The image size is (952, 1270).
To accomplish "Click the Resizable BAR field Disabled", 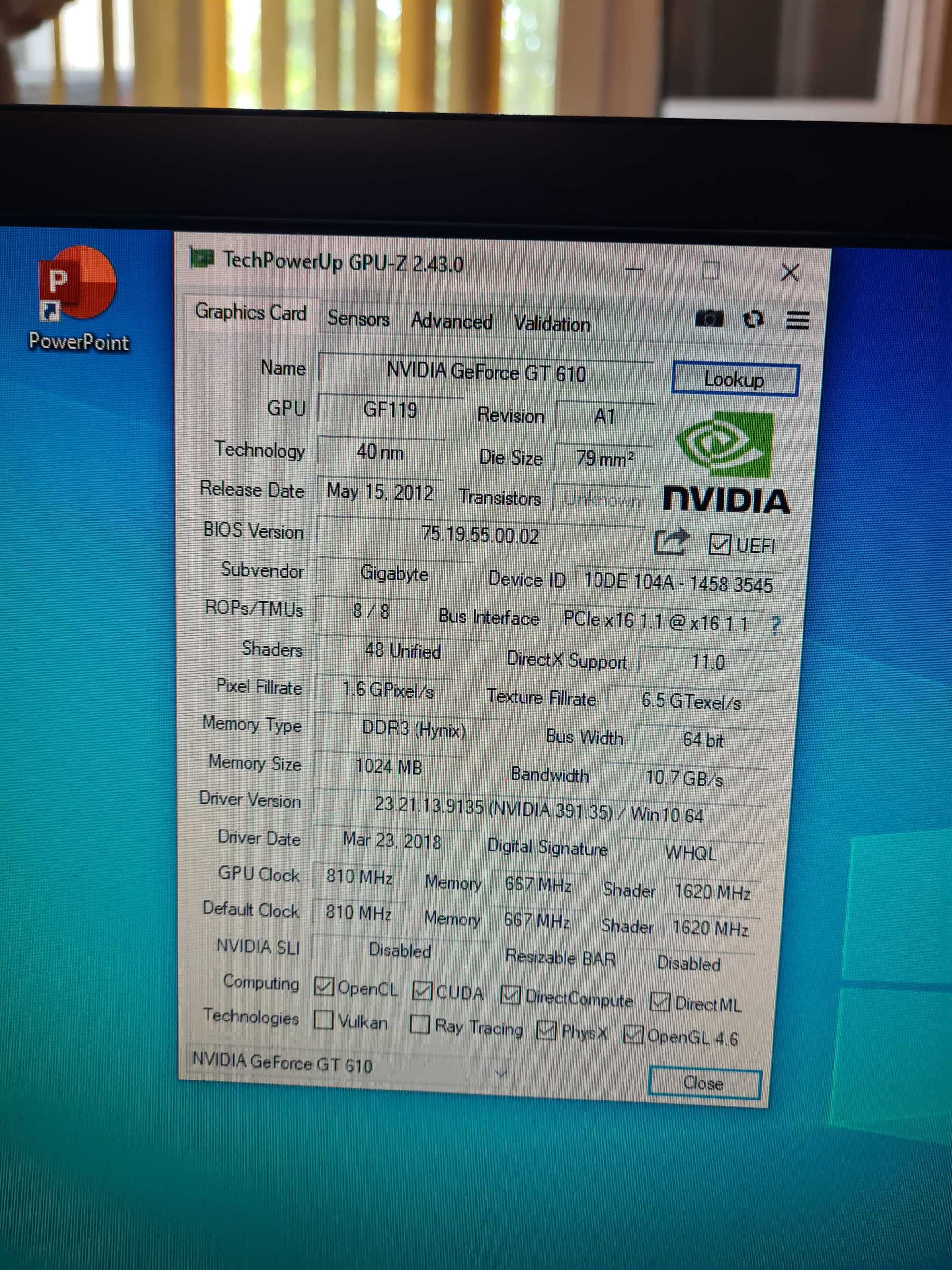I will [689, 963].
